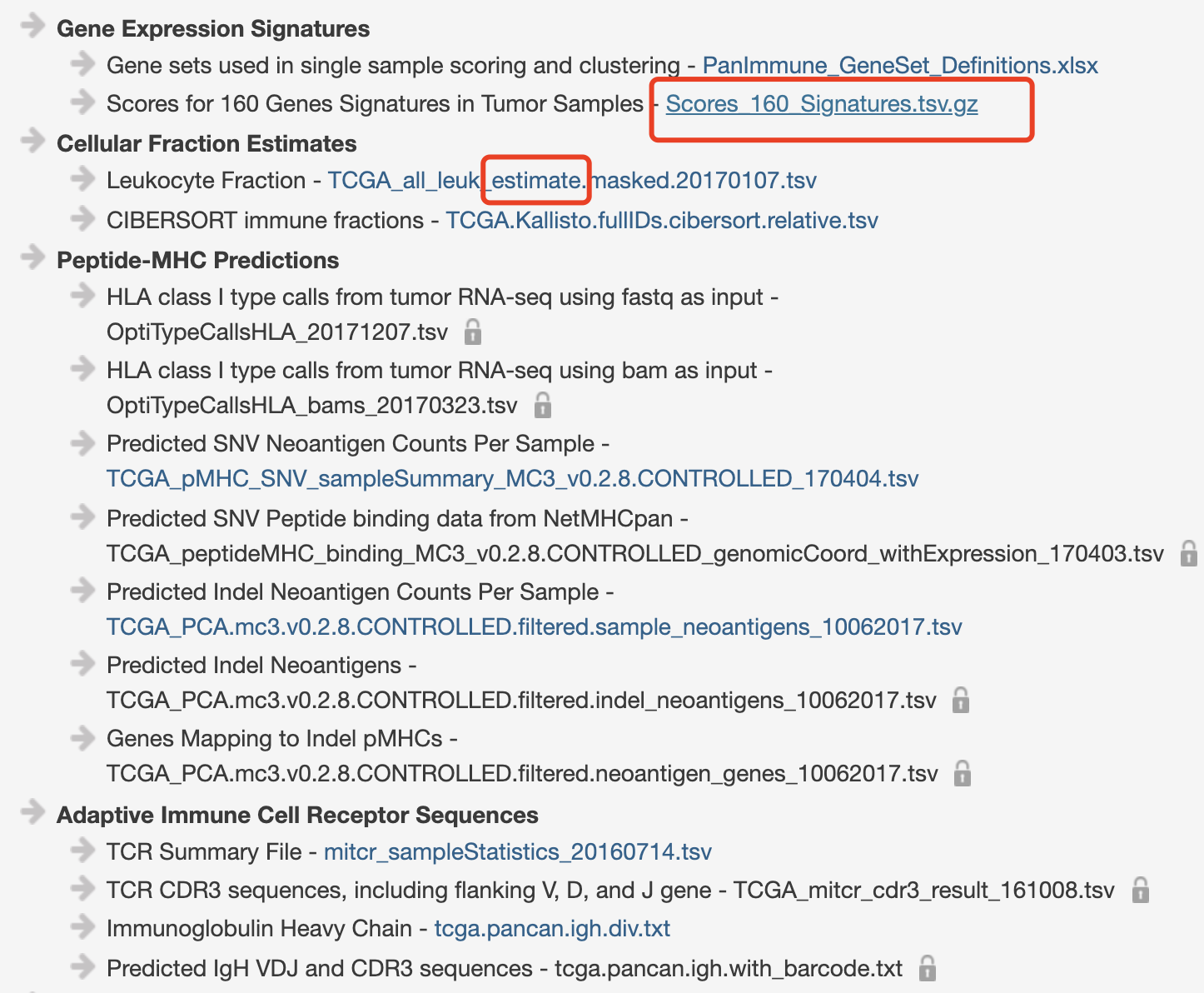Click 'TCR Summary File' label text

(x=204, y=852)
